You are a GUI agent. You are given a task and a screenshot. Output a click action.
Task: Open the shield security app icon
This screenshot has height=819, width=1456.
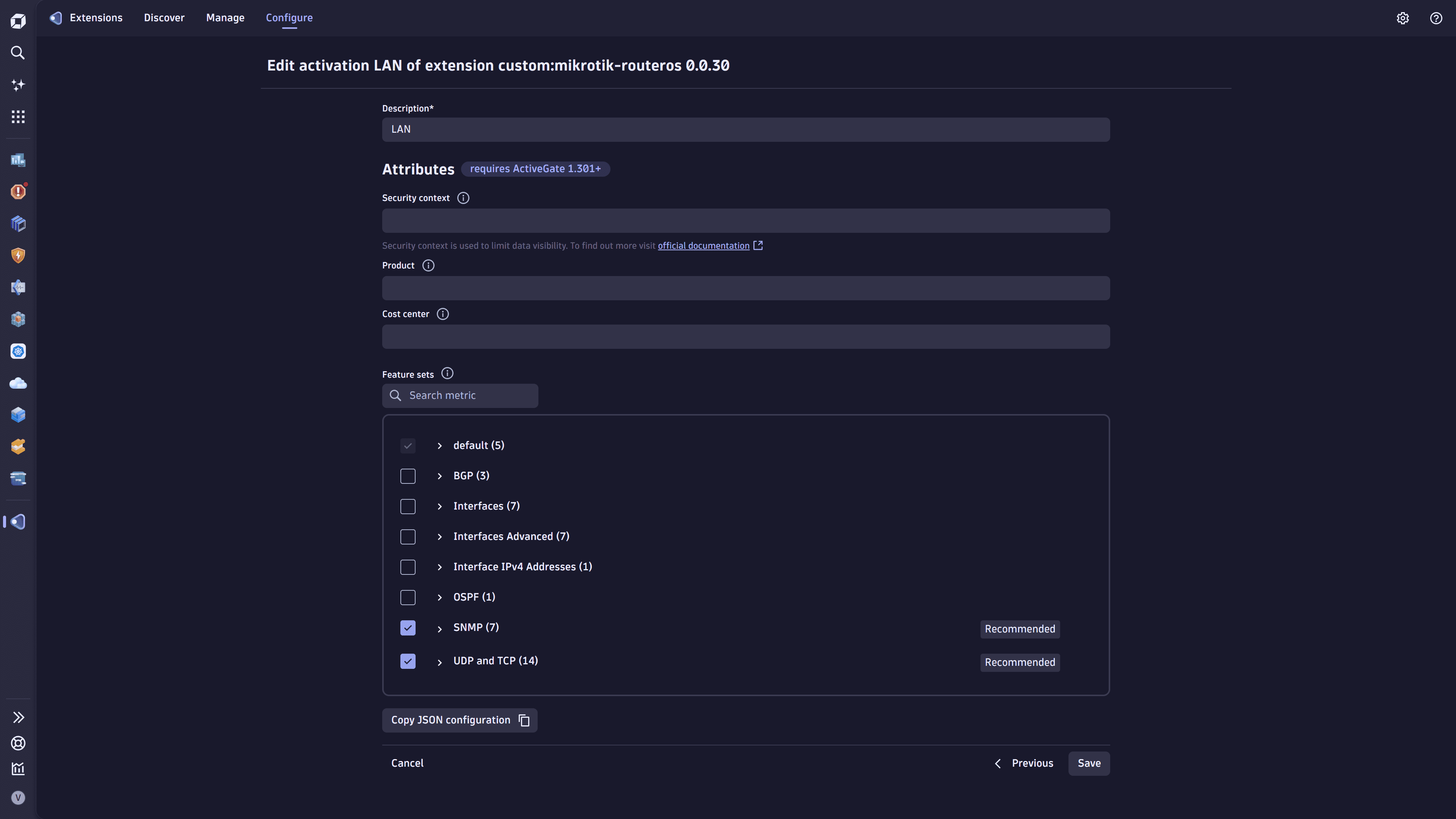(x=18, y=256)
